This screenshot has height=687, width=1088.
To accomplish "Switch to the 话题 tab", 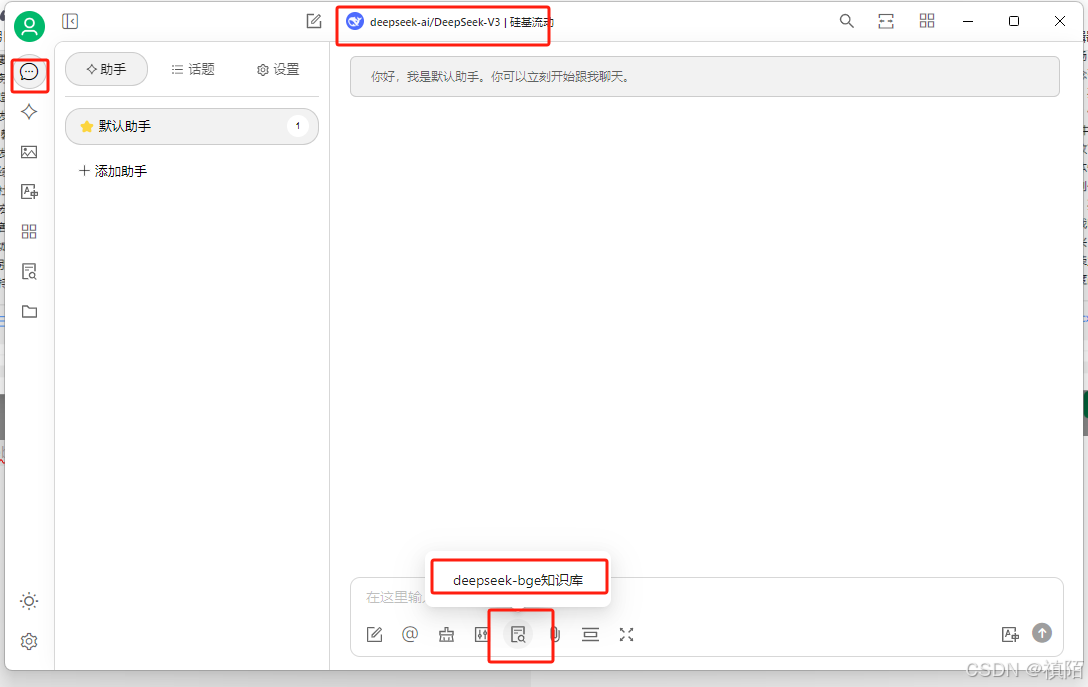I will tap(193, 69).
